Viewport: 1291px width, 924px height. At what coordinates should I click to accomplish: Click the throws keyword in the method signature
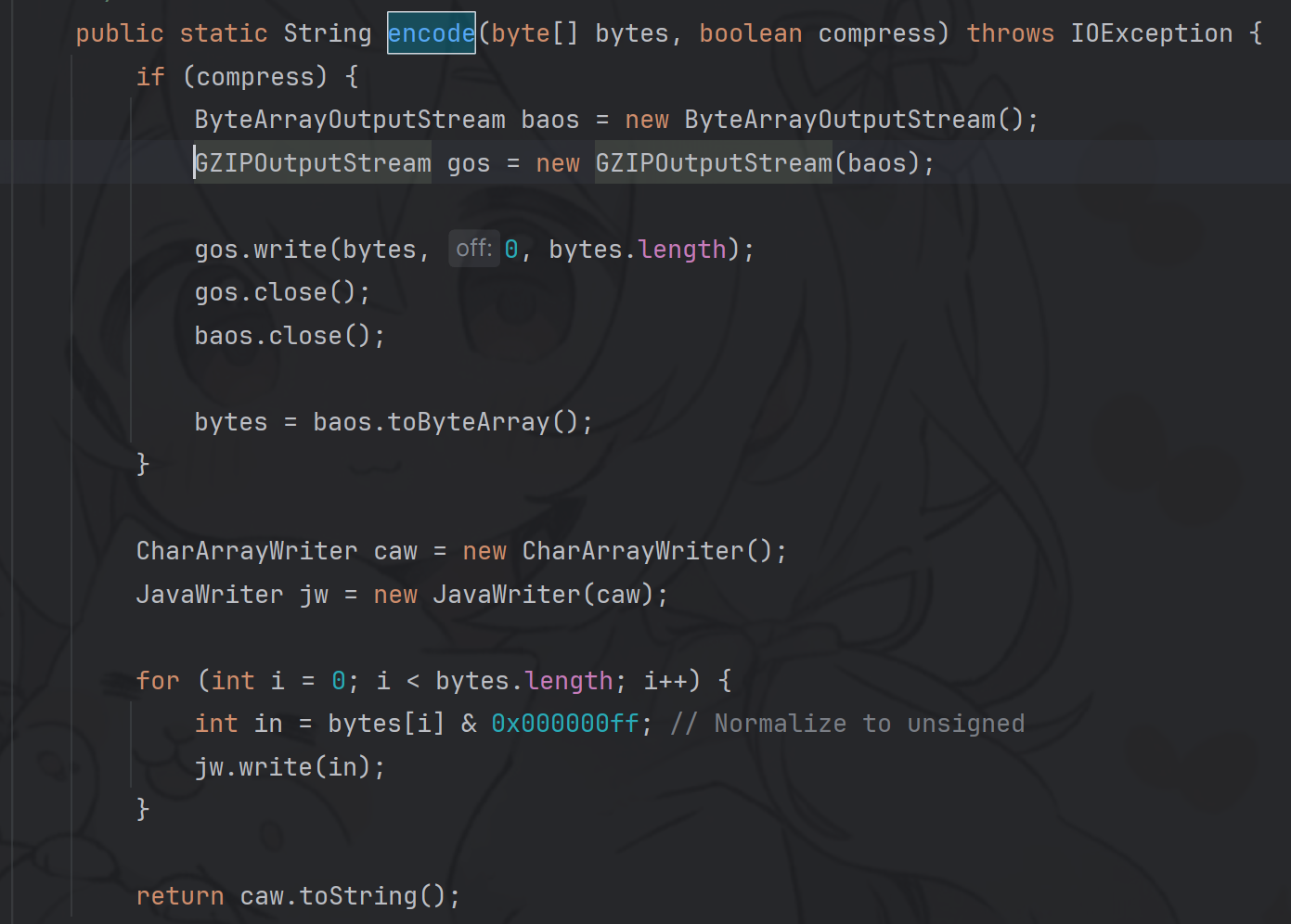point(1010,33)
